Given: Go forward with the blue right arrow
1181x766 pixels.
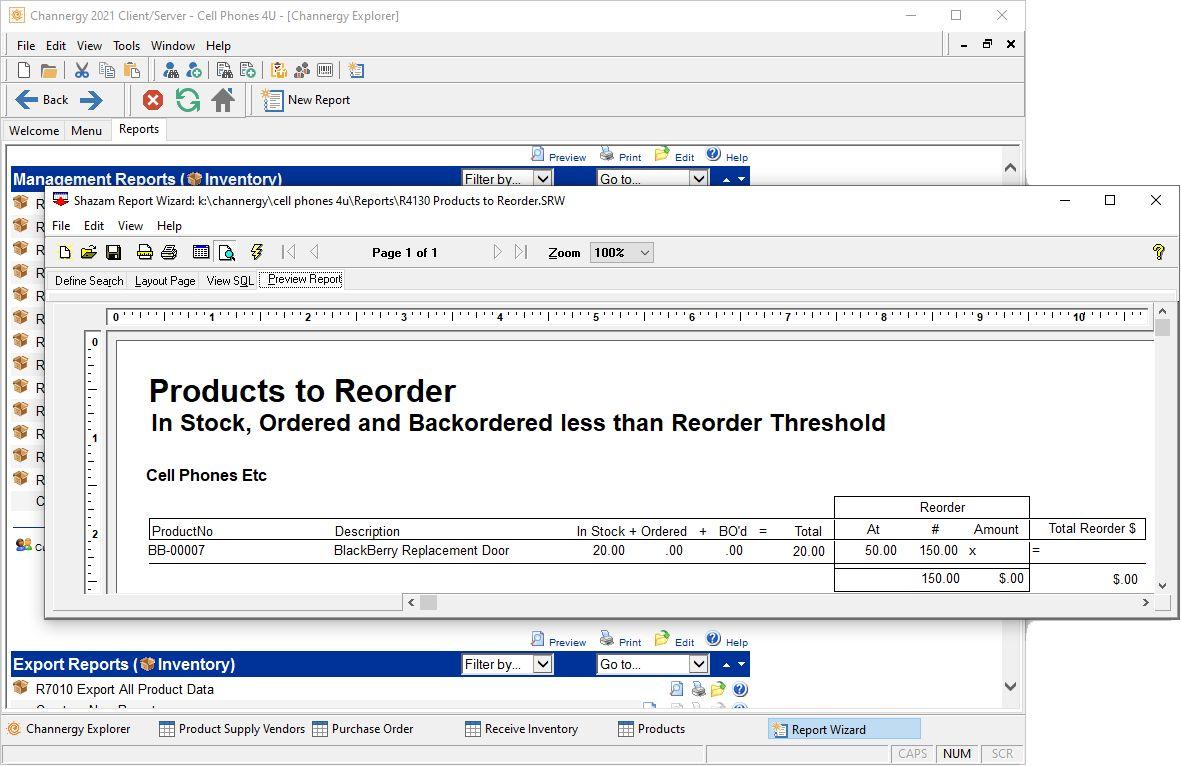Looking at the screenshot, I should coord(91,99).
